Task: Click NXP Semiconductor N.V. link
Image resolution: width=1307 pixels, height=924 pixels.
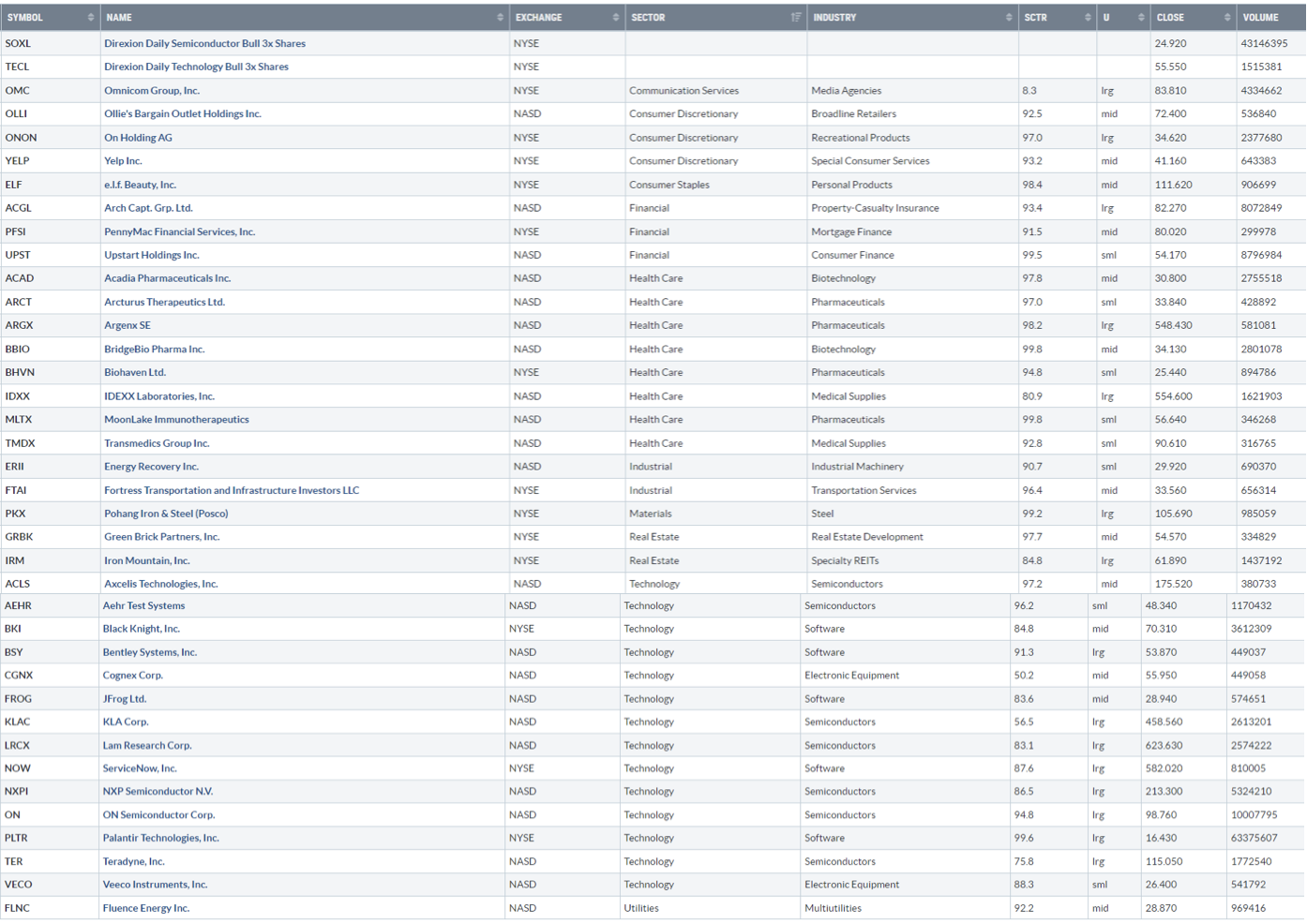Action: (158, 792)
